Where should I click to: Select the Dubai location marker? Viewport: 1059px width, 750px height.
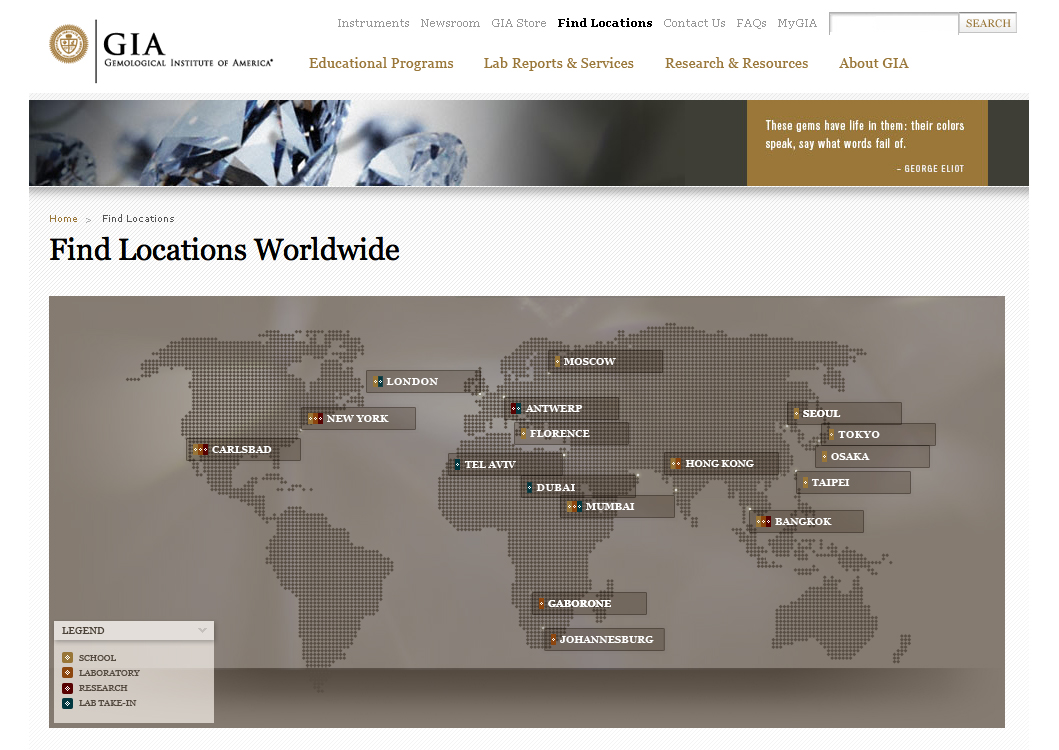tap(579, 487)
